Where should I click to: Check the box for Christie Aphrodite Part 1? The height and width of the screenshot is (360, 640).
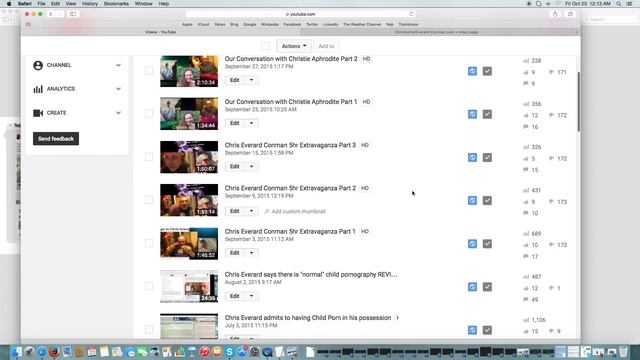pyautogui.click(x=149, y=114)
